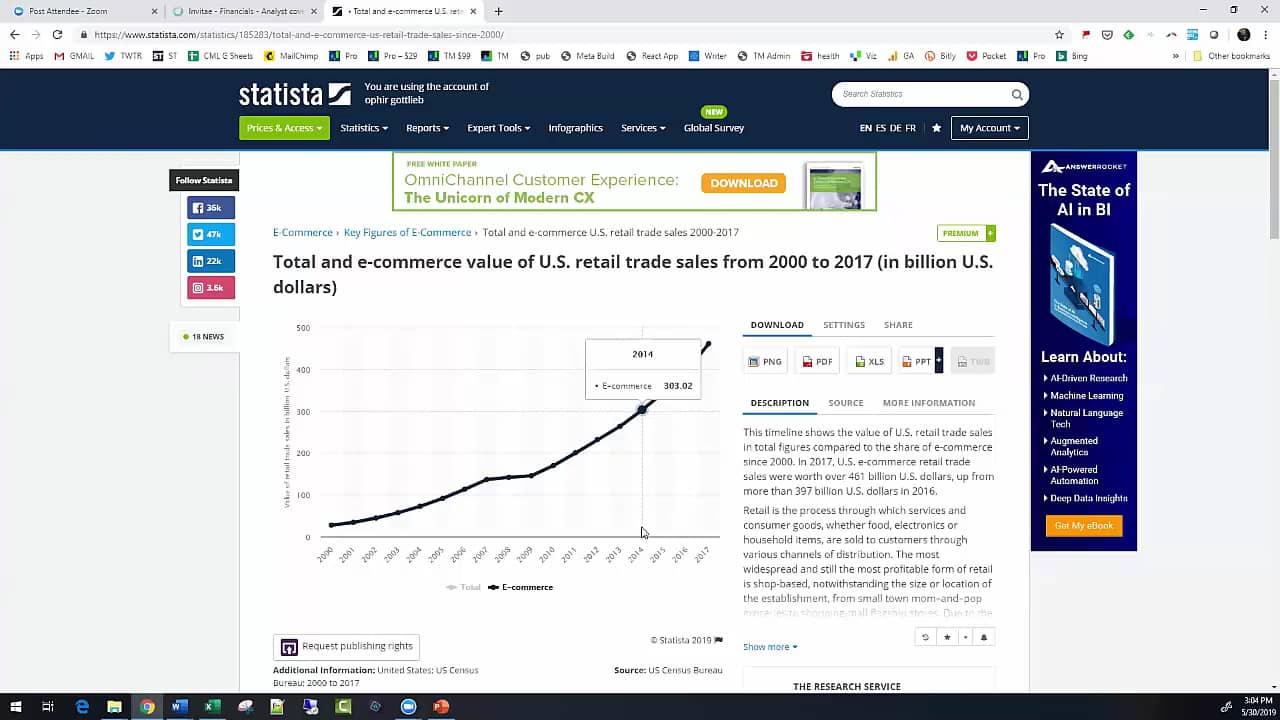Screen dimensions: 1280x720
Task: Toggle the E-commerce series in legend
Action: tap(521, 587)
